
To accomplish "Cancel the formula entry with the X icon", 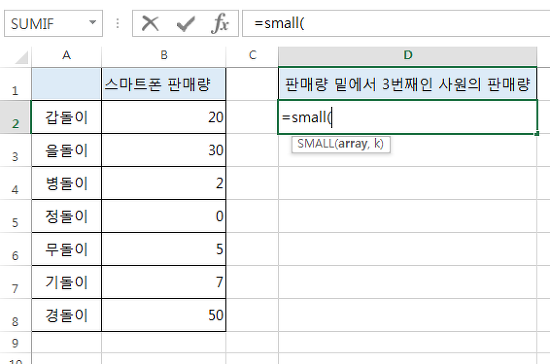I will [150, 23].
